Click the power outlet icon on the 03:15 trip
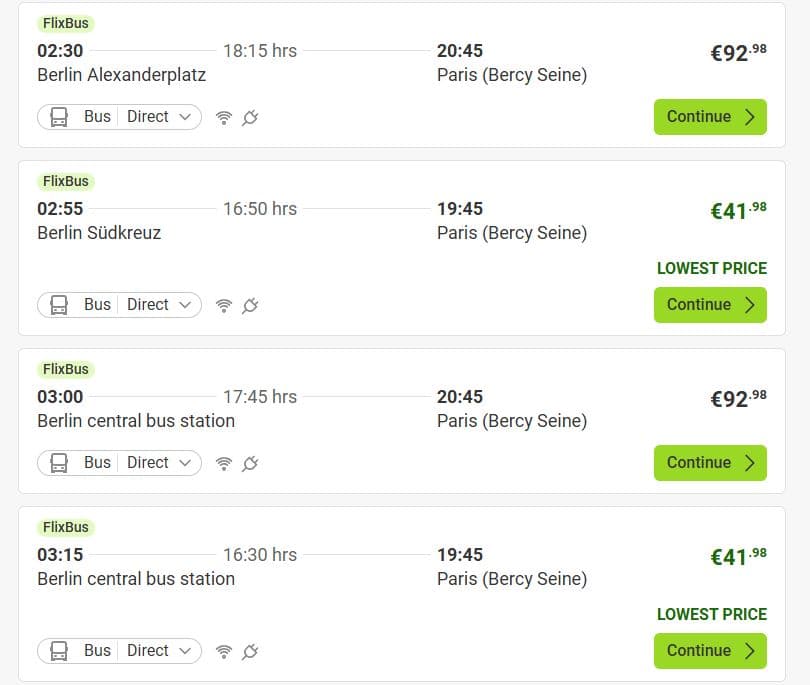The width and height of the screenshot is (810, 685). point(250,651)
